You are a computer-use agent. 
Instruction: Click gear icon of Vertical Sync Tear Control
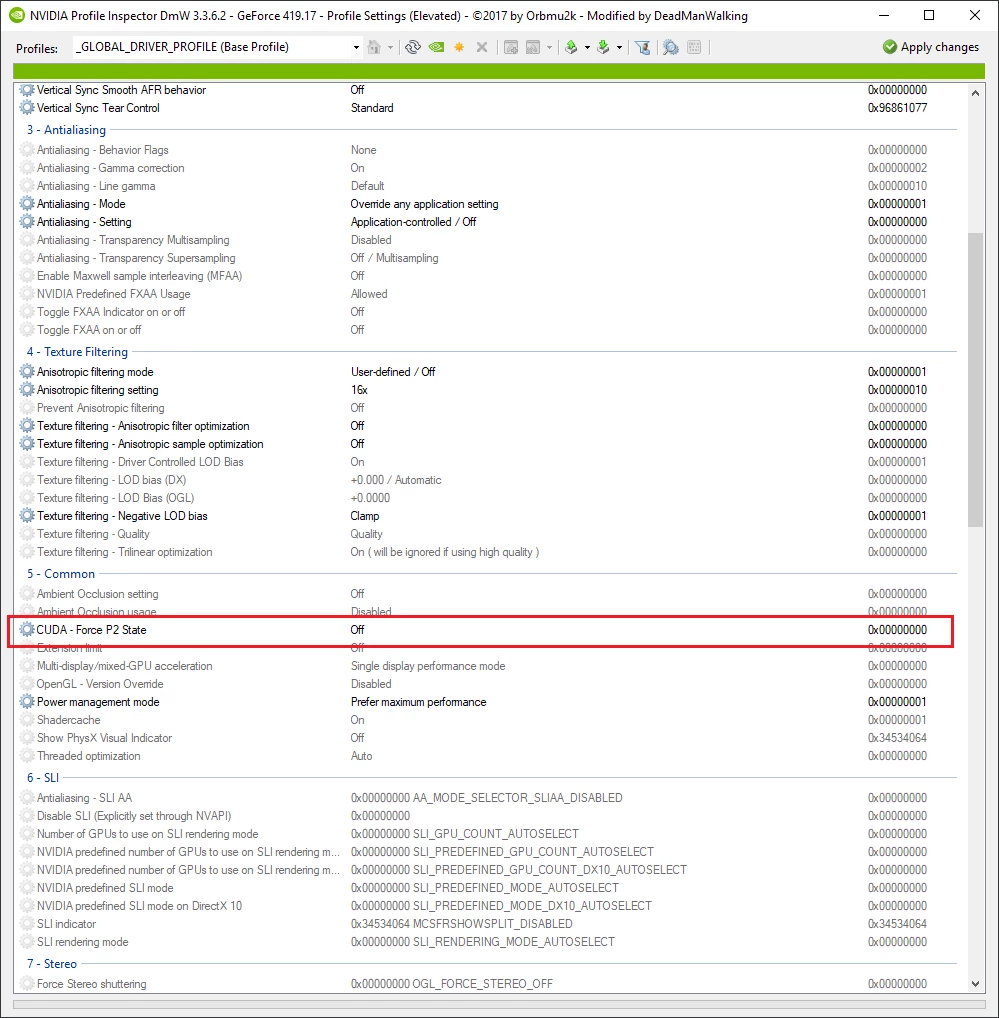coord(27,108)
